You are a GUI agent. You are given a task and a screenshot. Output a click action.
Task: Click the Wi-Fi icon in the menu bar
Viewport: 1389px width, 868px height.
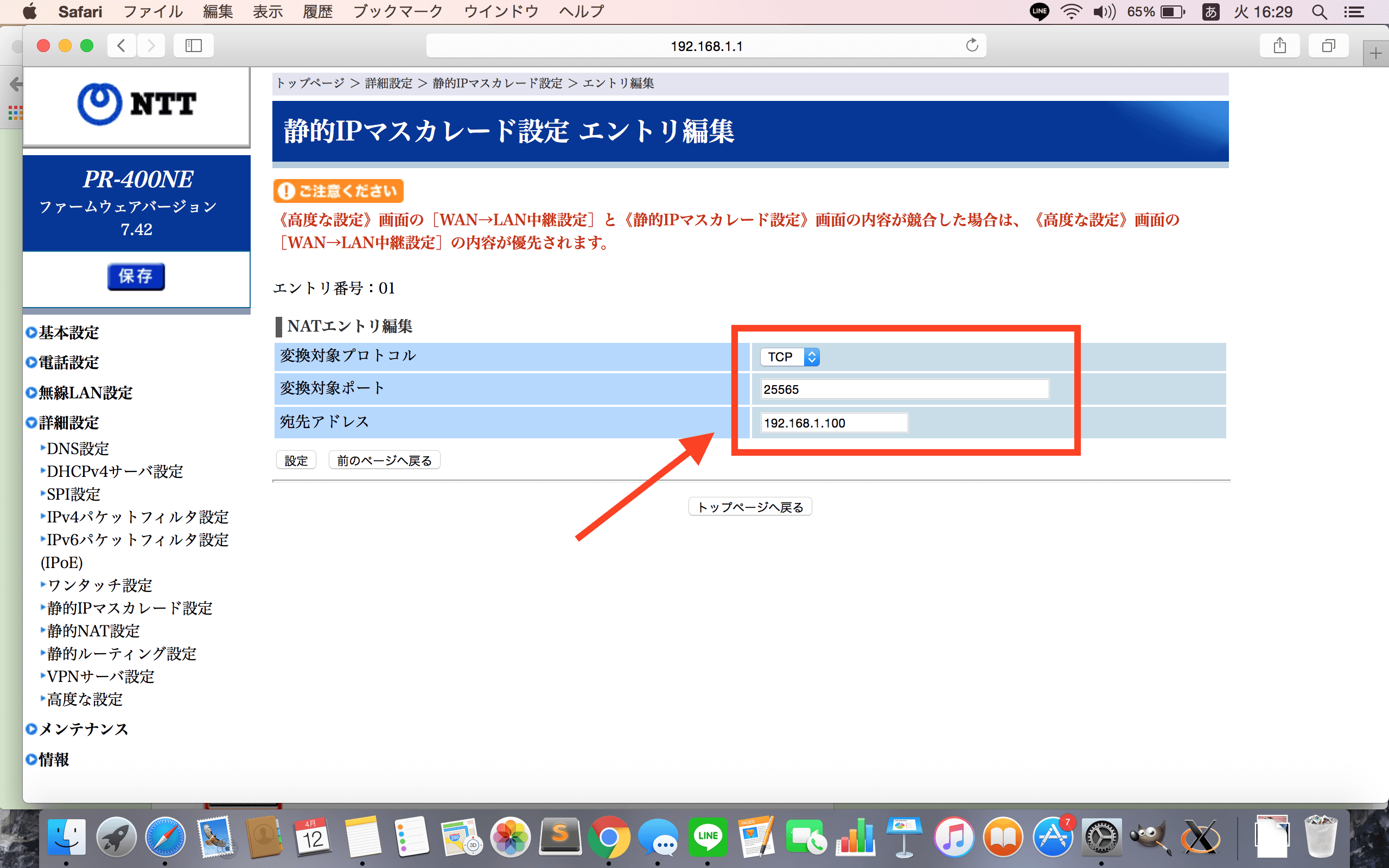point(1071,11)
